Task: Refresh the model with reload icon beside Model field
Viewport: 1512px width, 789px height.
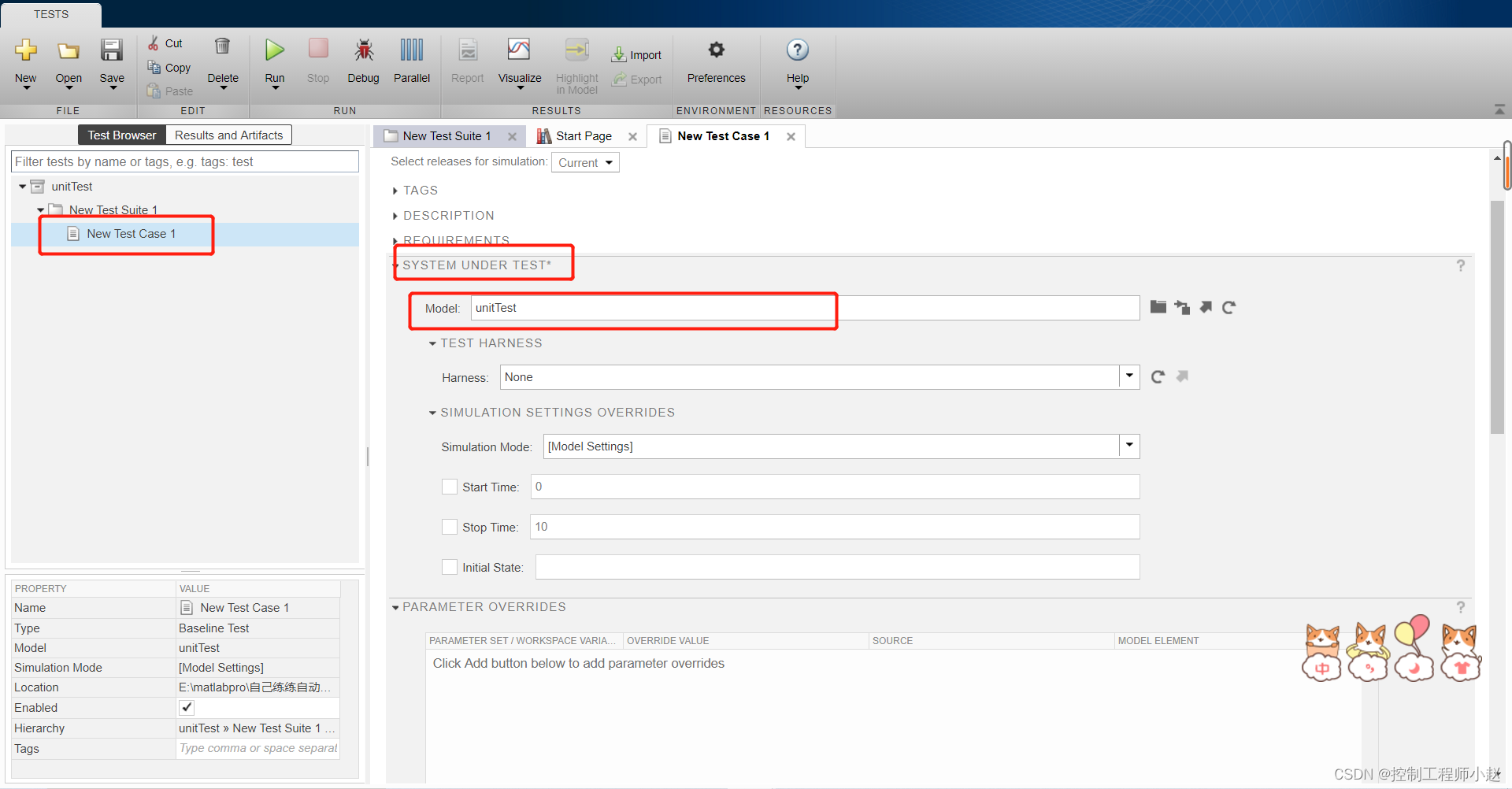Action: tap(1228, 307)
